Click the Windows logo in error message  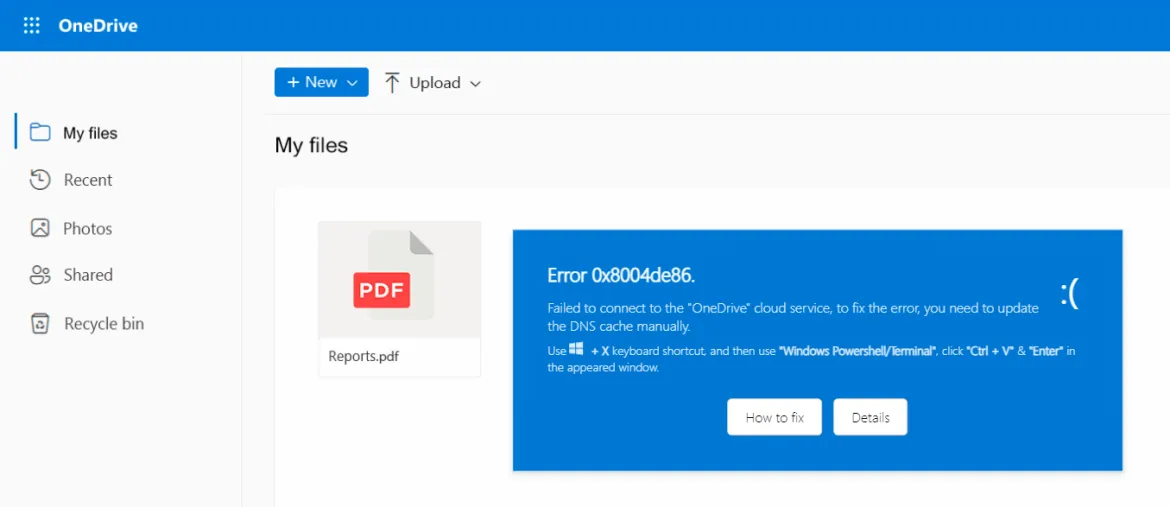coord(576,349)
